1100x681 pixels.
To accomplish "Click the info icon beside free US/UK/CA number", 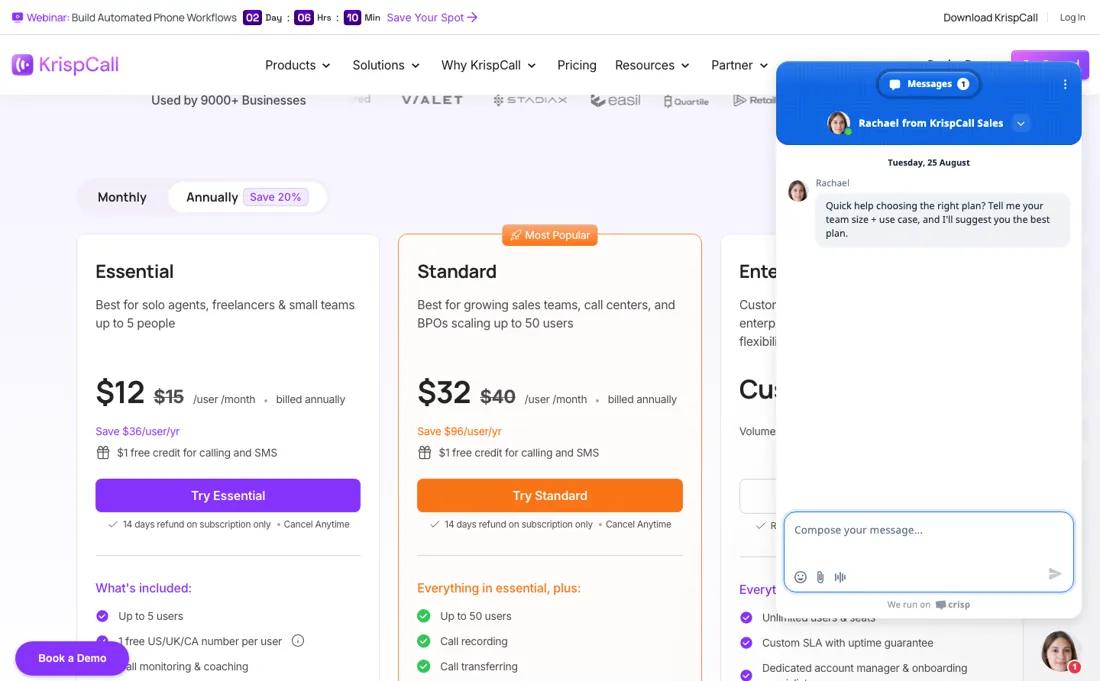I will pyautogui.click(x=297, y=640).
